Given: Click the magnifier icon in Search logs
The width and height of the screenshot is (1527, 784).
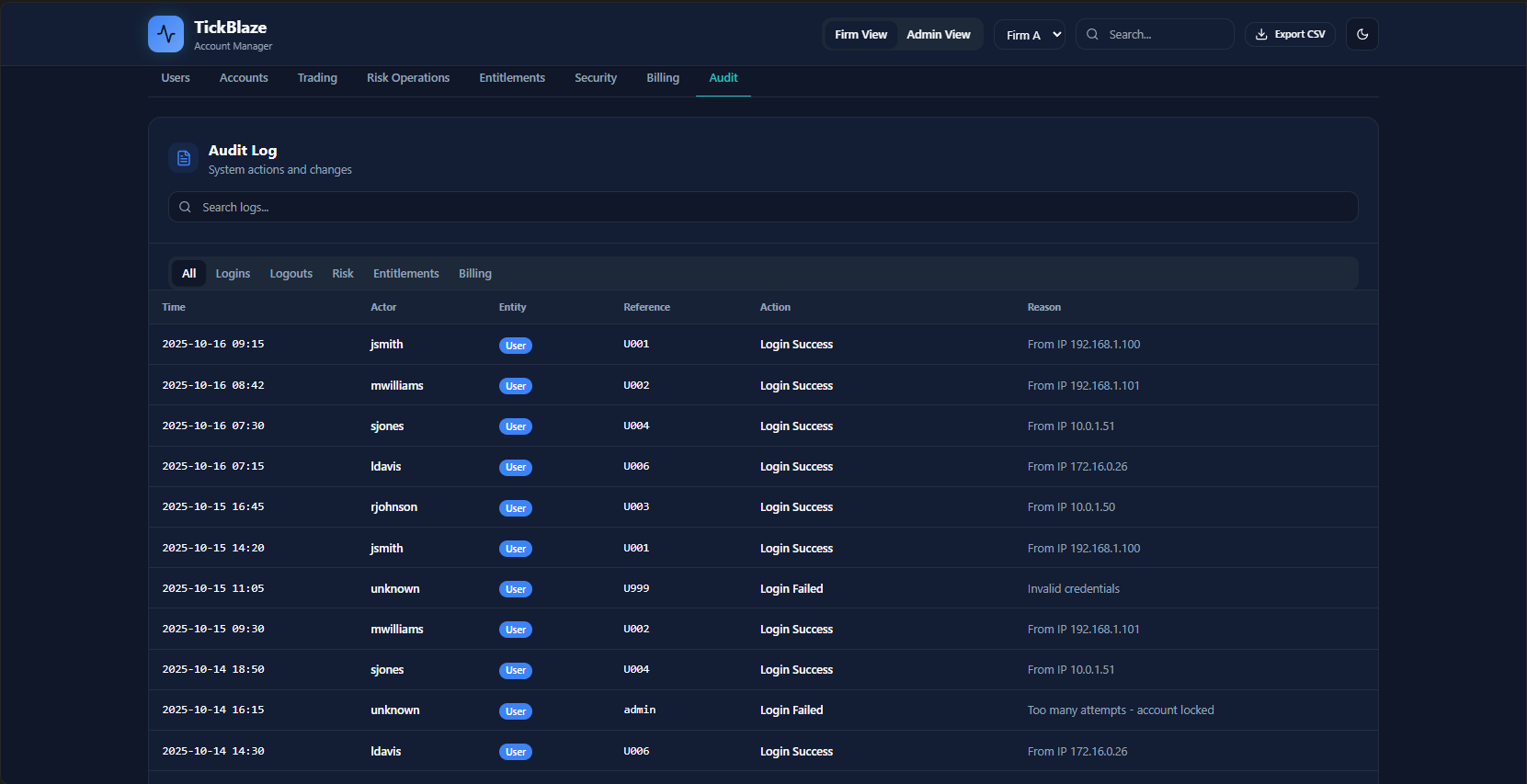Looking at the screenshot, I should point(185,207).
